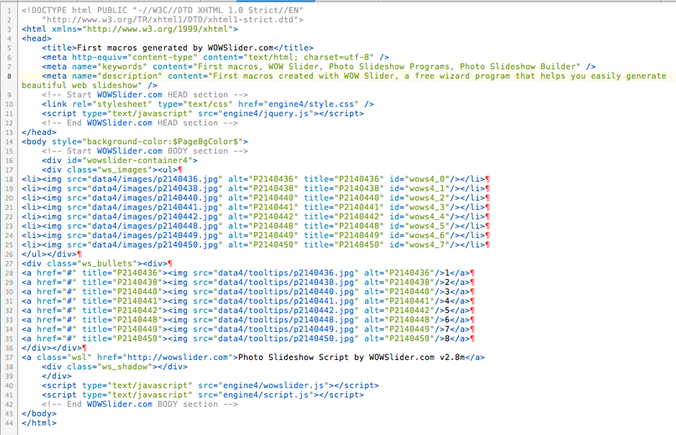Click line number 27 in the gutter

point(9,264)
